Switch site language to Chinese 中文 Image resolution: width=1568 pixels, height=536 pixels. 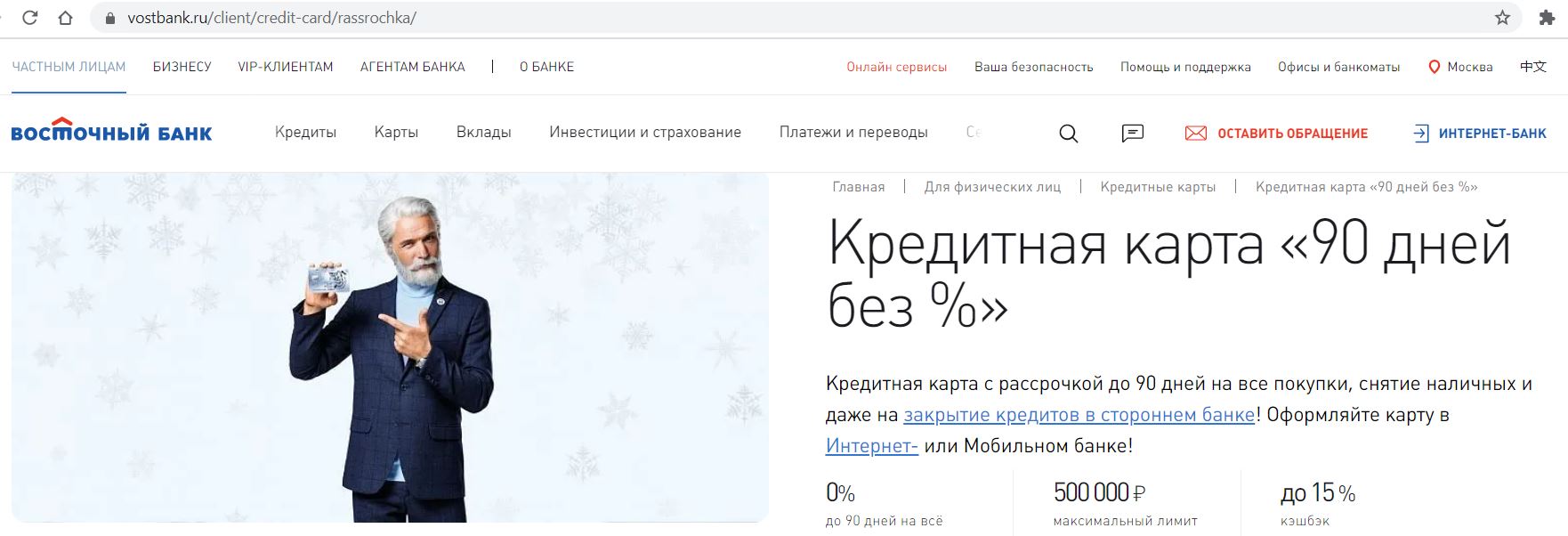(x=1533, y=67)
